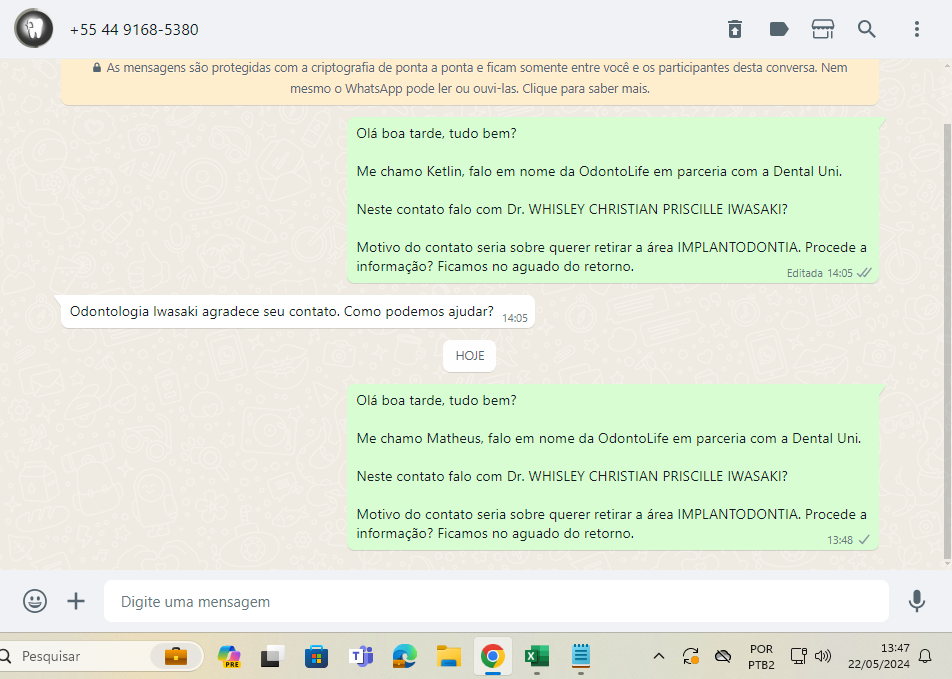The width and height of the screenshot is (952, 679).
Task: Click the HOJE date separator
Action: click(x=469, y=356)
